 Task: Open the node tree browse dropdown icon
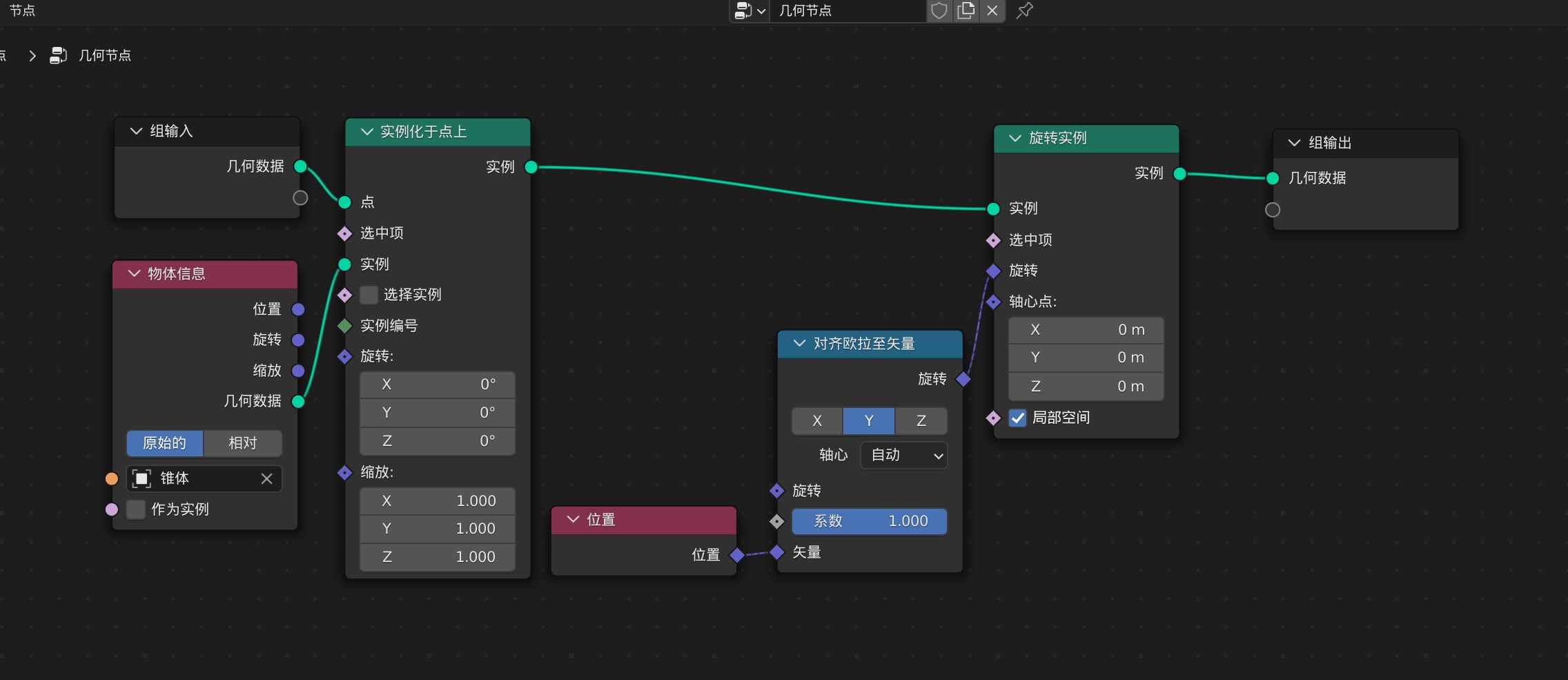(749, 10)
